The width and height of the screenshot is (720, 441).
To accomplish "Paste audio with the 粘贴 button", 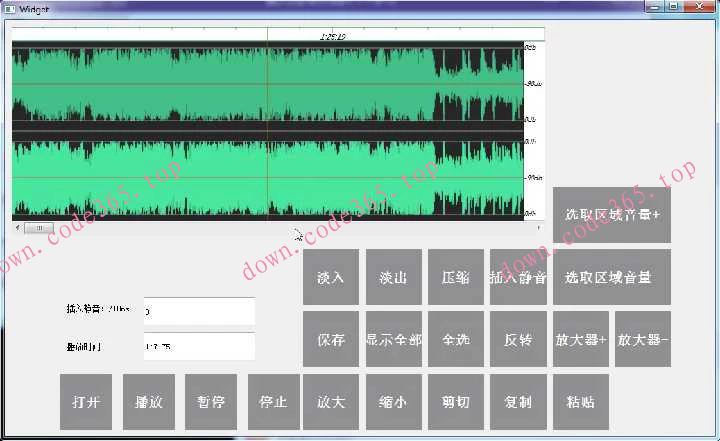I will click(x=581, y=402).
